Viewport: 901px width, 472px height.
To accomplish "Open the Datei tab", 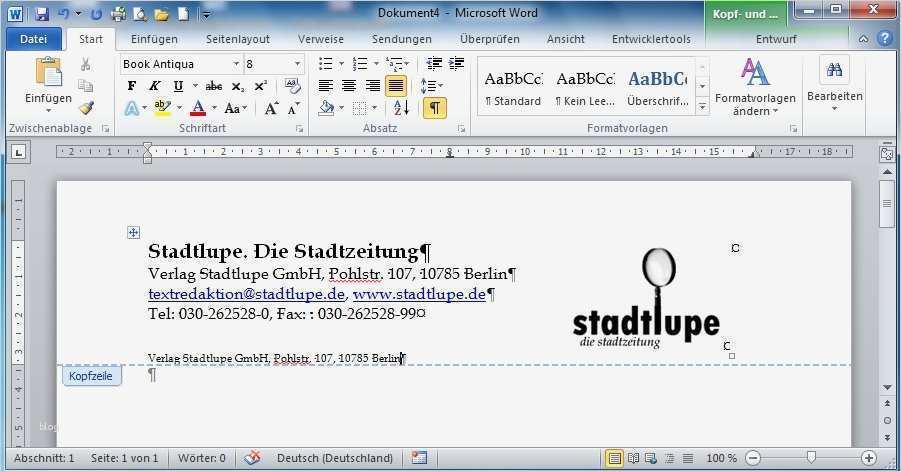I will [33, 39].
